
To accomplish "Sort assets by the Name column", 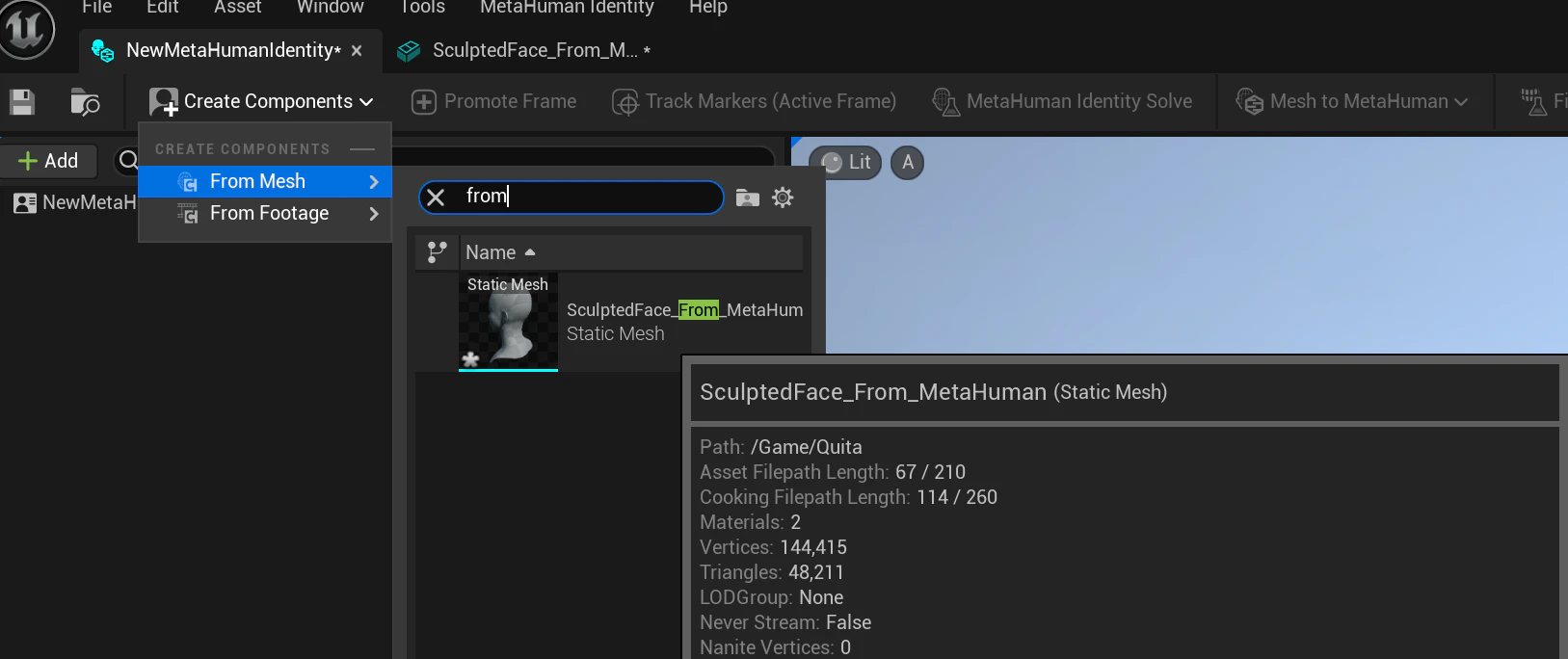I will point(631,252).
